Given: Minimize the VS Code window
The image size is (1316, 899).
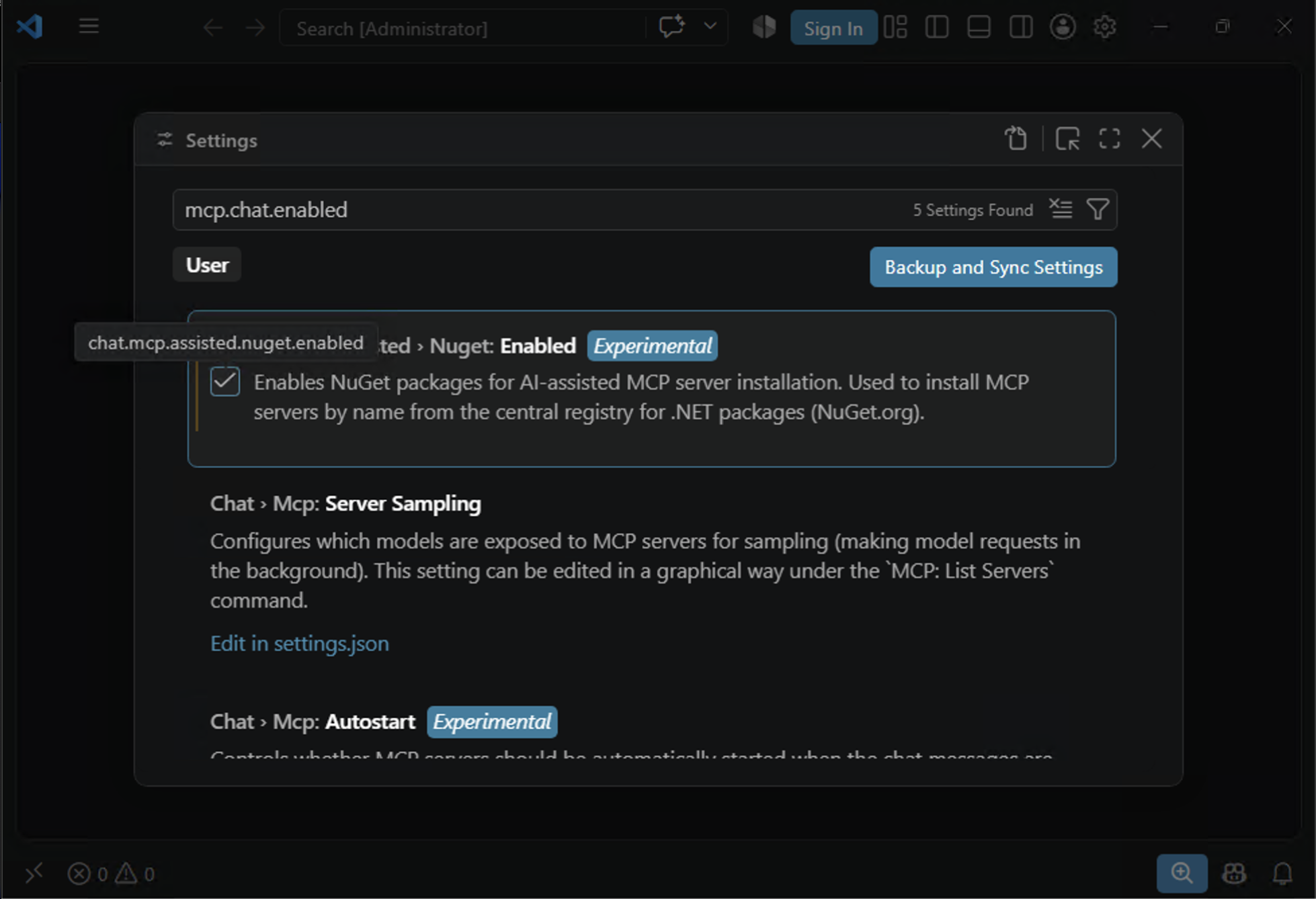Looking at the screenshot, I should click(1160, 27).
